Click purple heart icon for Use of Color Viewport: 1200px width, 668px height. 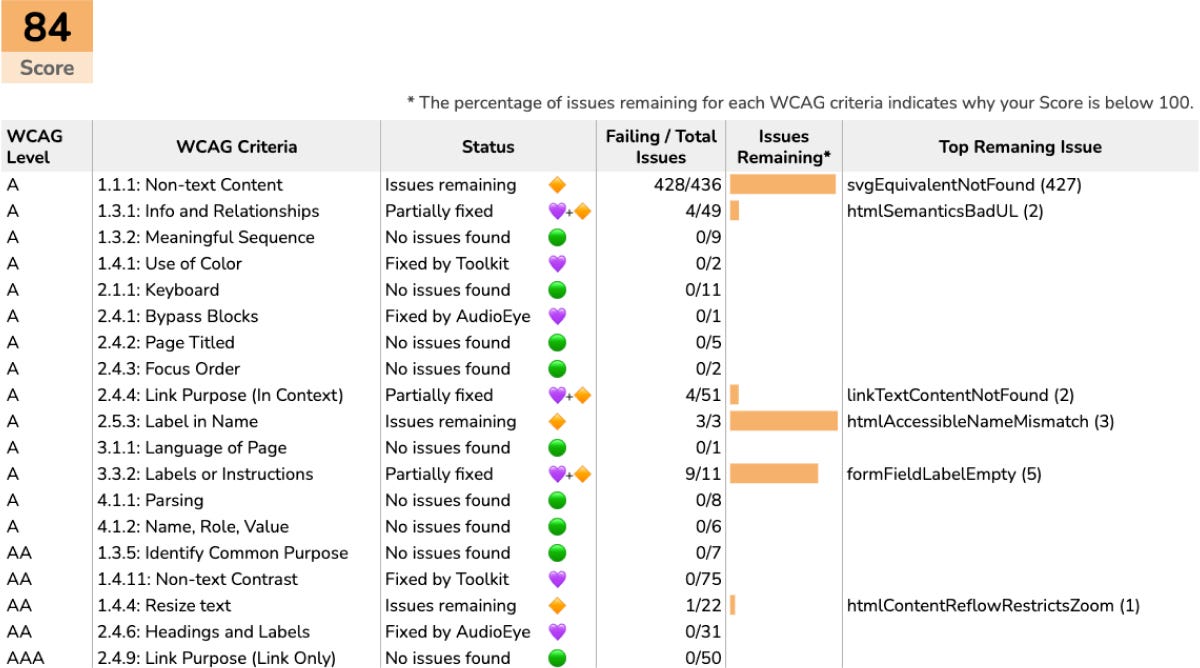[x=558, y=264]
